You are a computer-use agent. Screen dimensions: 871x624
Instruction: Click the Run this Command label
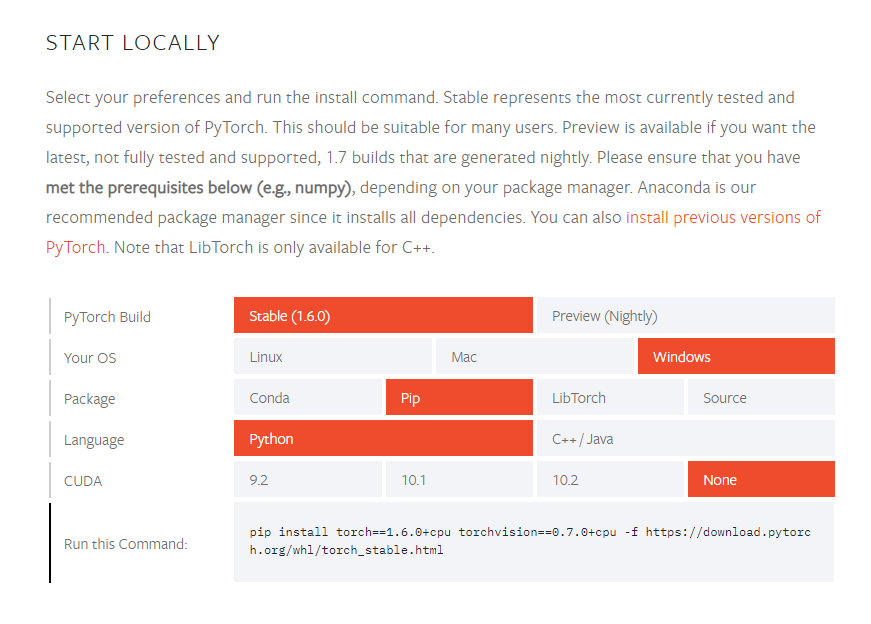coord(126,543)
